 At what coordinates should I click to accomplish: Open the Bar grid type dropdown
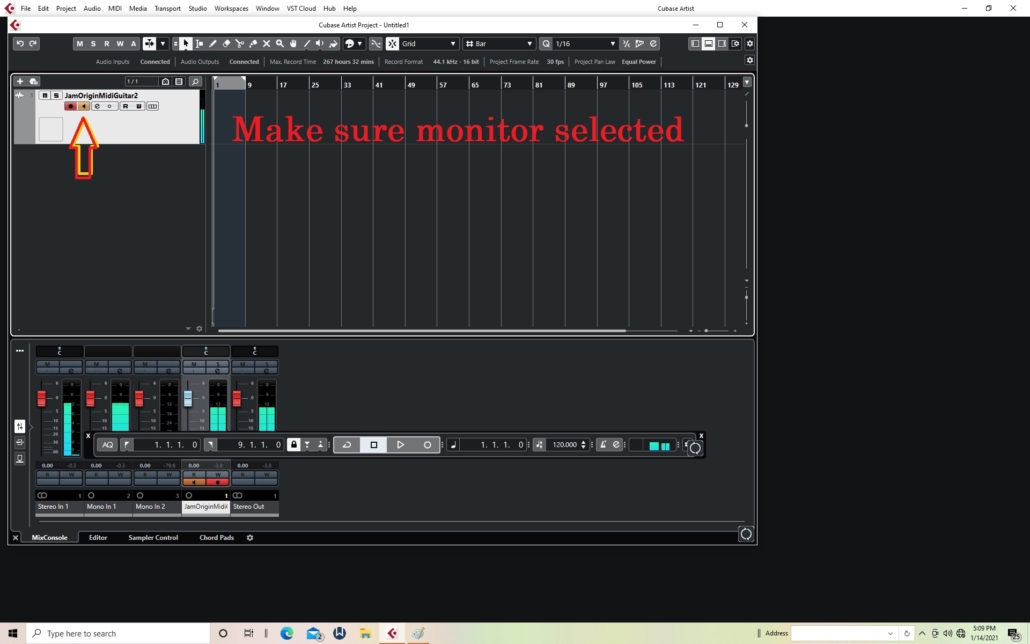[x=499, y=43]
